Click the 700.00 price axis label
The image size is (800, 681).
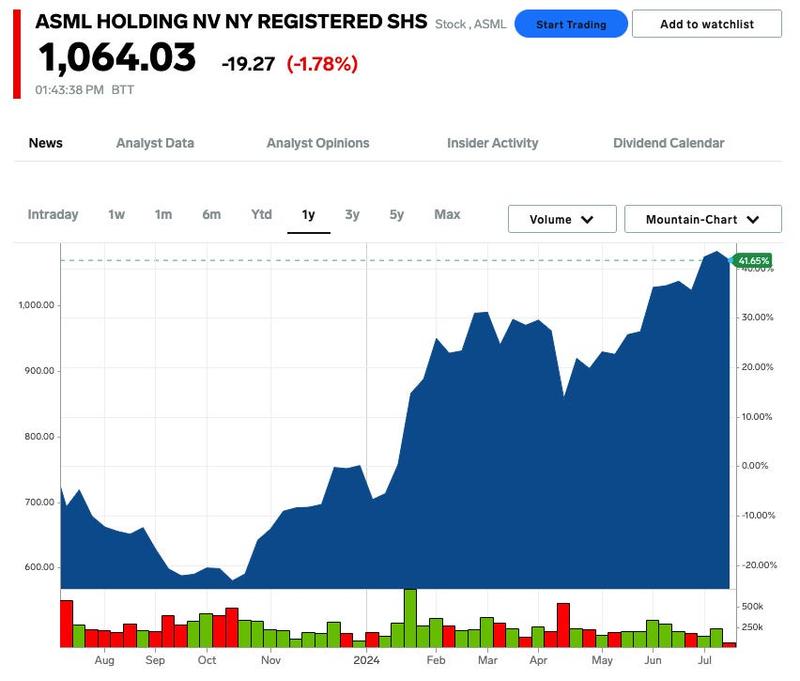(39, 502)
